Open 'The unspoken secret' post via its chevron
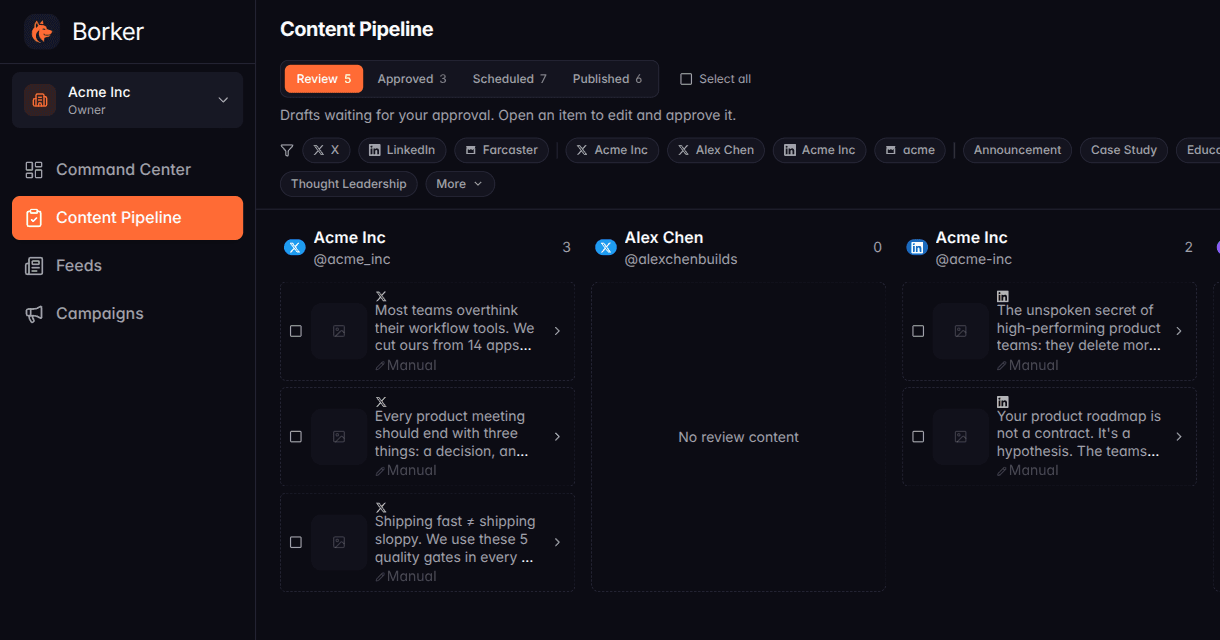The height and width of the screenshot is (640, 1220). (x=1179, y=331)
